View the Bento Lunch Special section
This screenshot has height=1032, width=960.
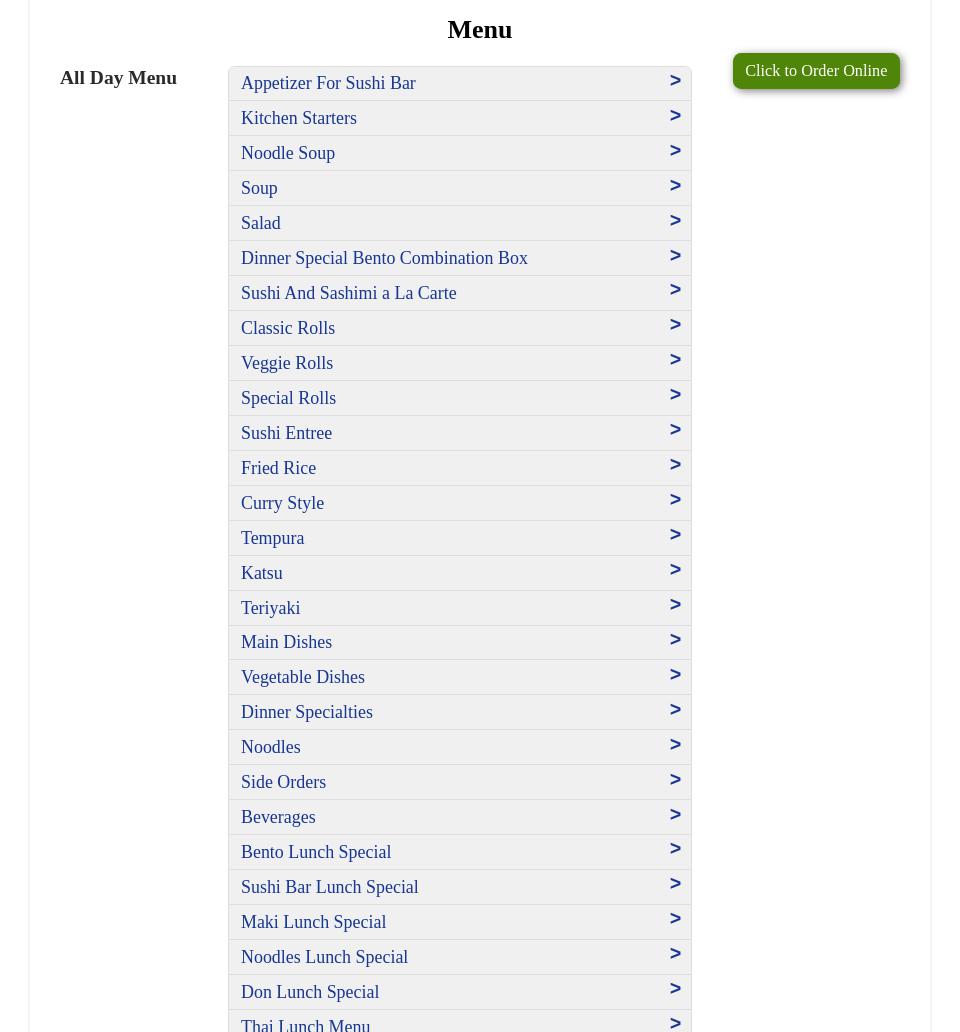coord(316,852)
